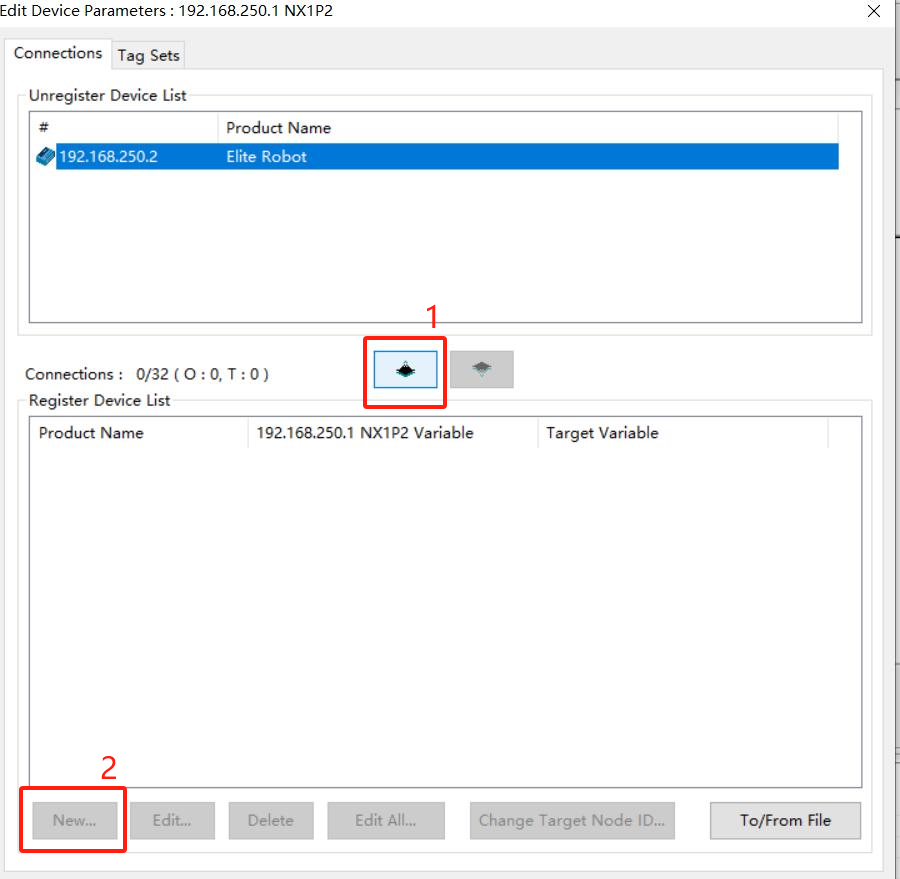900x879 pixels.
Task: Click the device icon beside 192.168.250.2
Action: [46, 157]
